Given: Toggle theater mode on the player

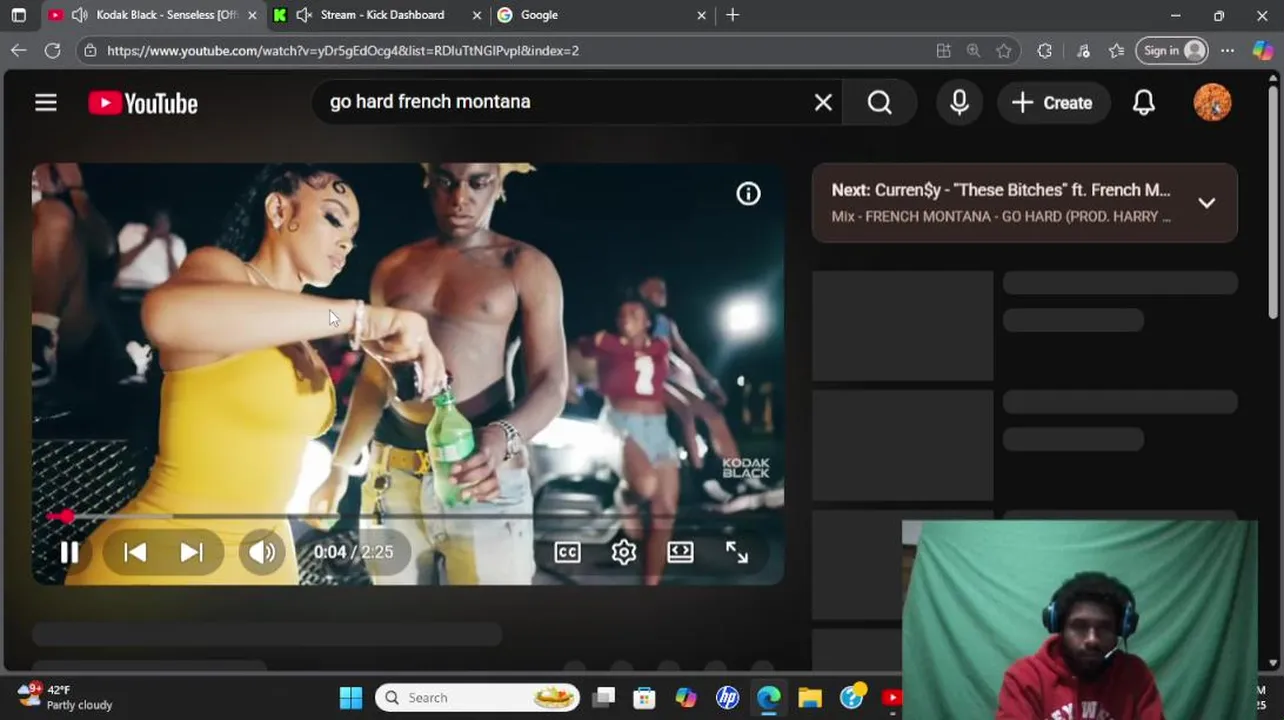Looking at the screenshot, I should (680, 552).
